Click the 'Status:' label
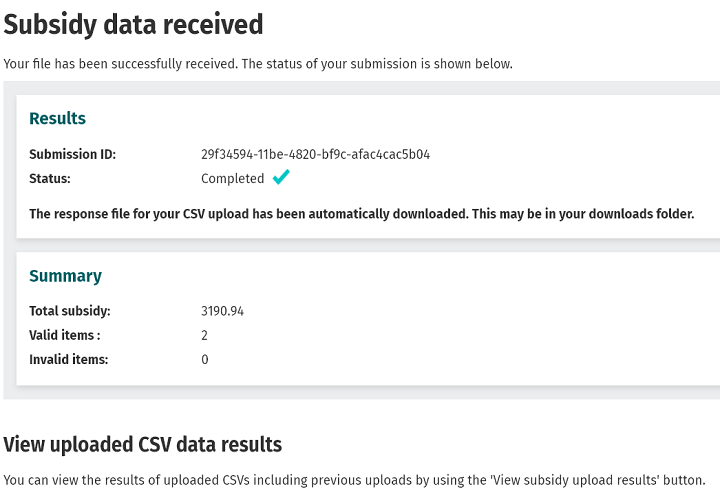 (50, 179)
